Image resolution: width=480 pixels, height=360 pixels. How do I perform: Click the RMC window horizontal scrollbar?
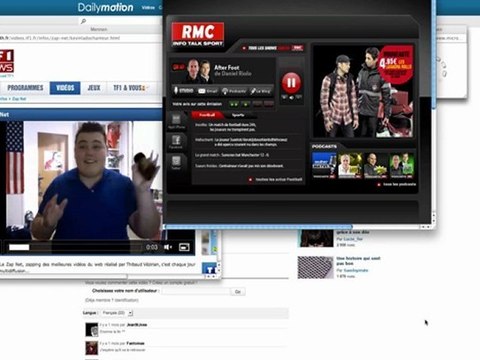259,227
